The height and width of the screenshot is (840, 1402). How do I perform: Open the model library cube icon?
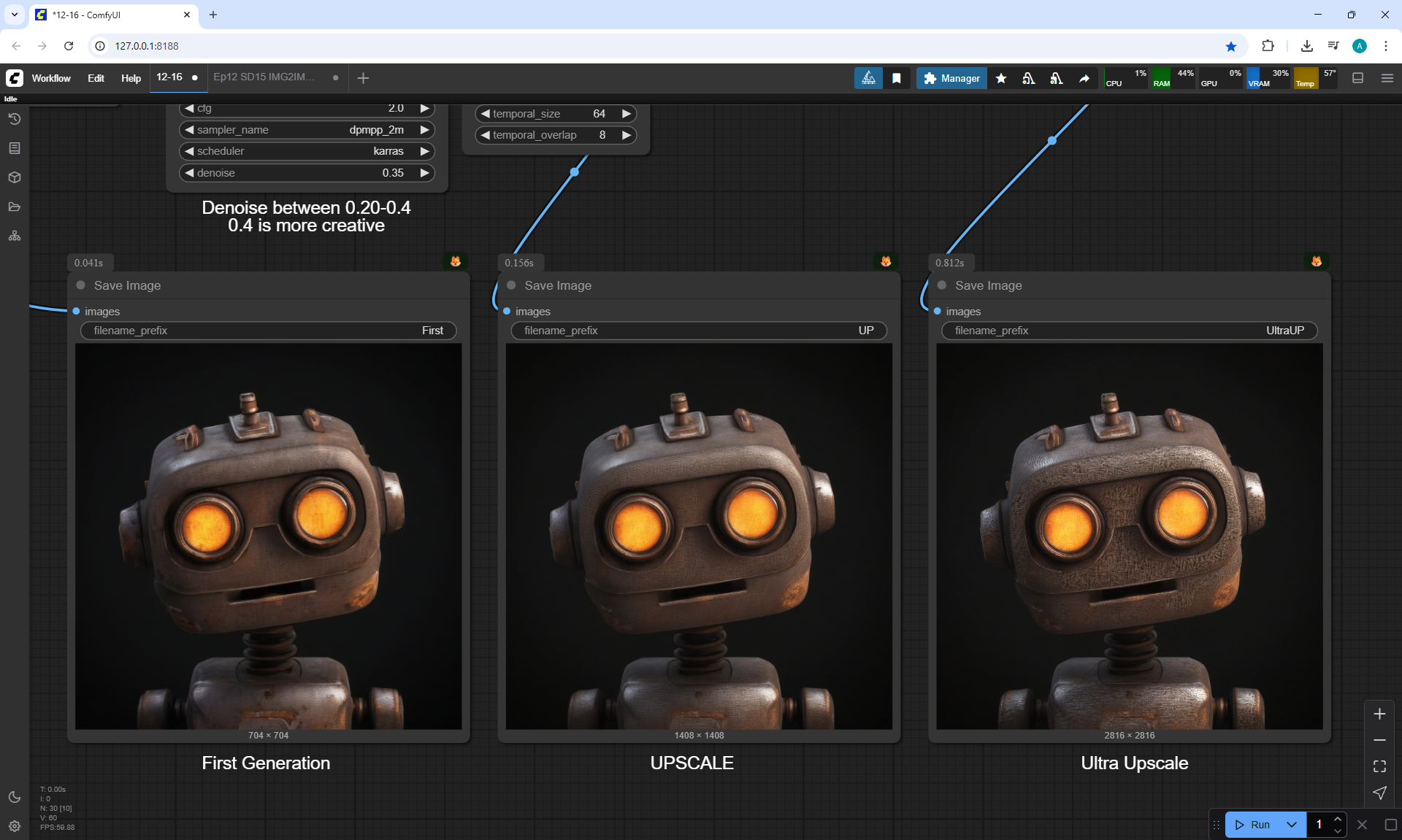[x=15, y=177]
